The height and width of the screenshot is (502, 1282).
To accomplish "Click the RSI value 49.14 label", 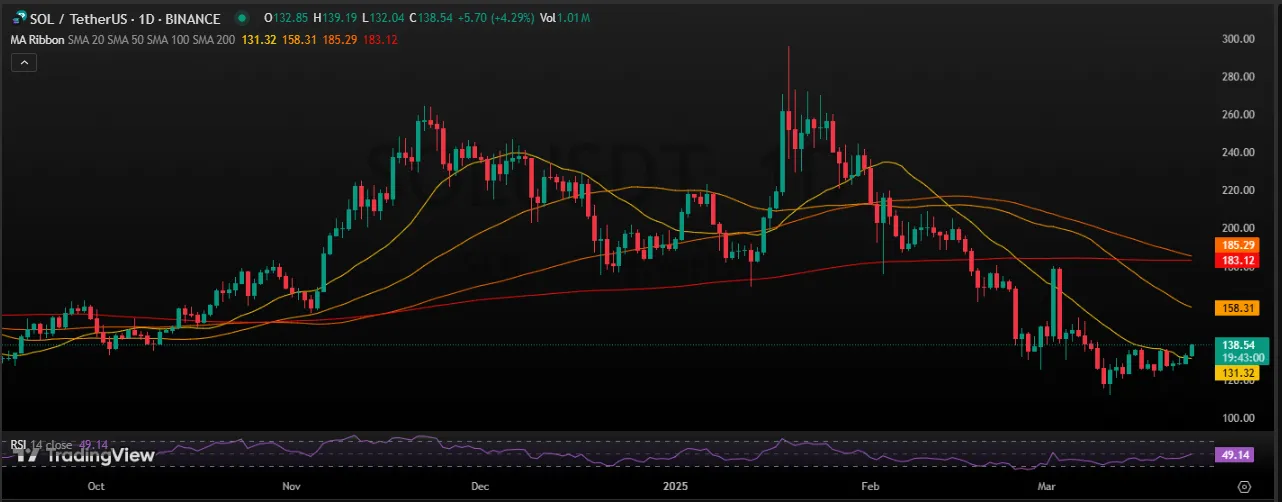I will coord(1231,455).
